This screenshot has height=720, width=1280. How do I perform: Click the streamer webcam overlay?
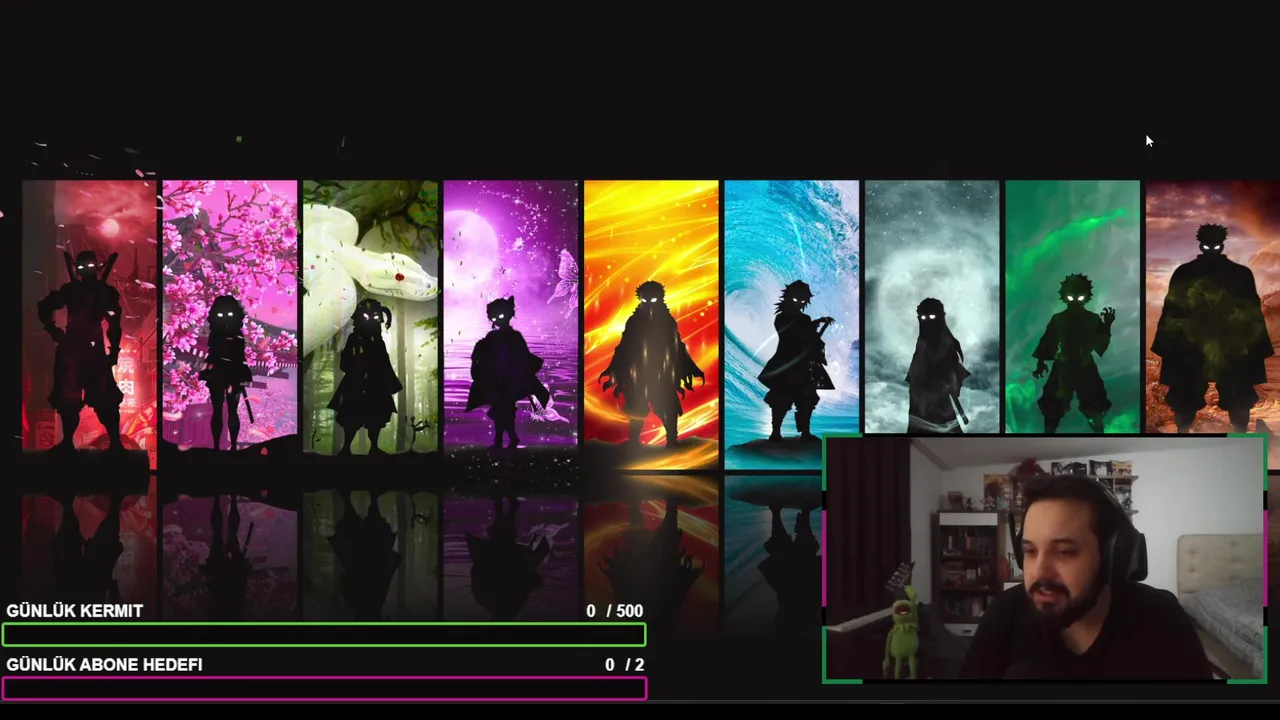tap(1045, 559)
